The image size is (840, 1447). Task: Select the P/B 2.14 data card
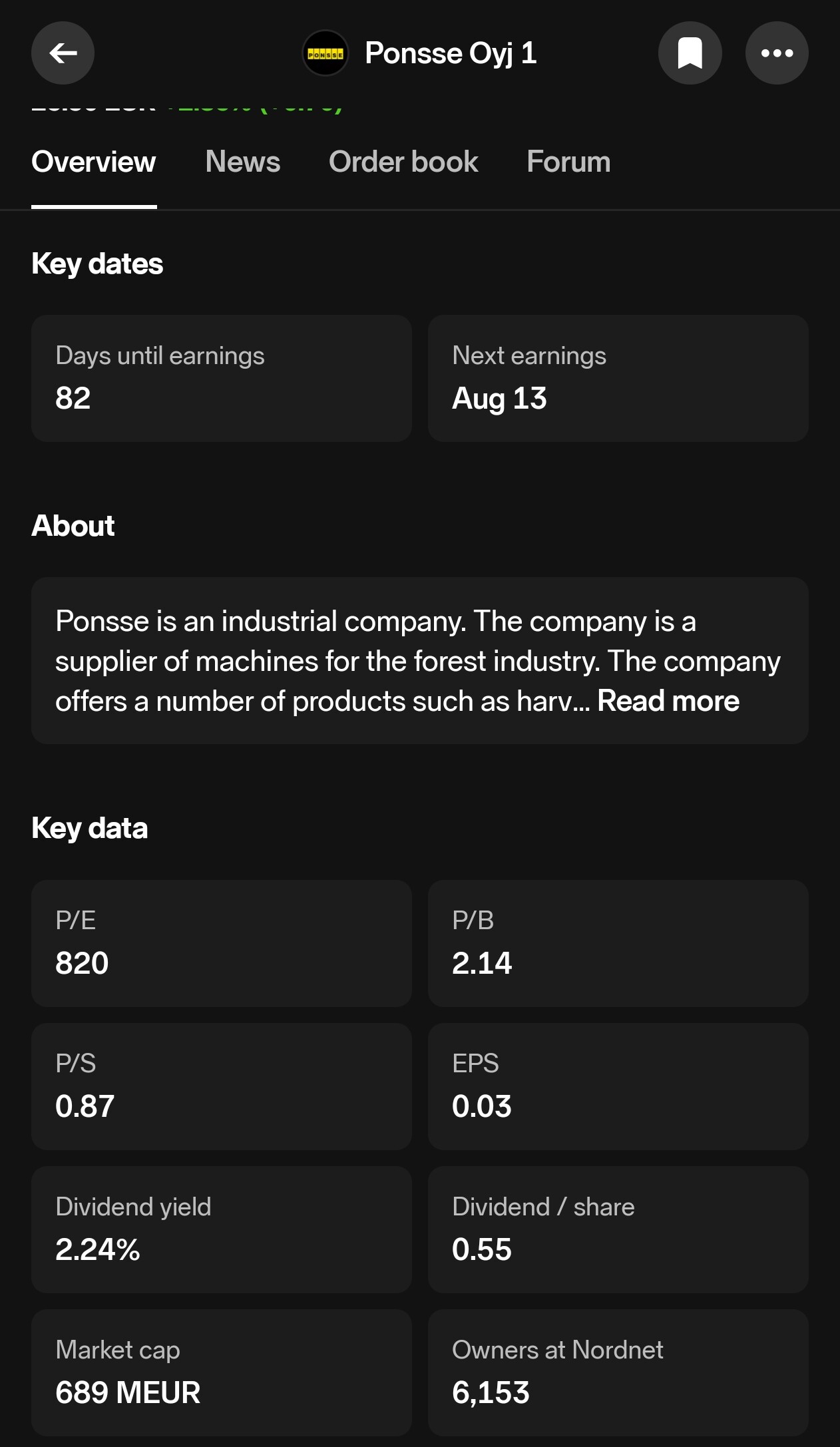click(618, 943)
